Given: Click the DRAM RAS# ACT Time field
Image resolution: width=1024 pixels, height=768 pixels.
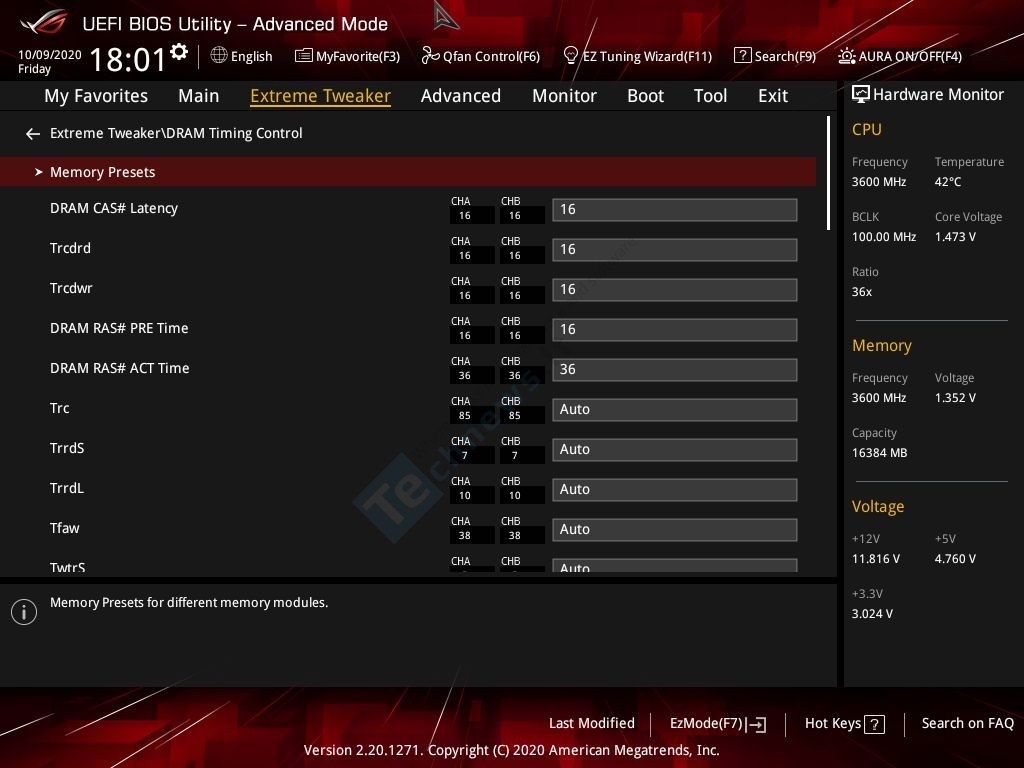Looking at the screenshot, I should coord(675,370).
